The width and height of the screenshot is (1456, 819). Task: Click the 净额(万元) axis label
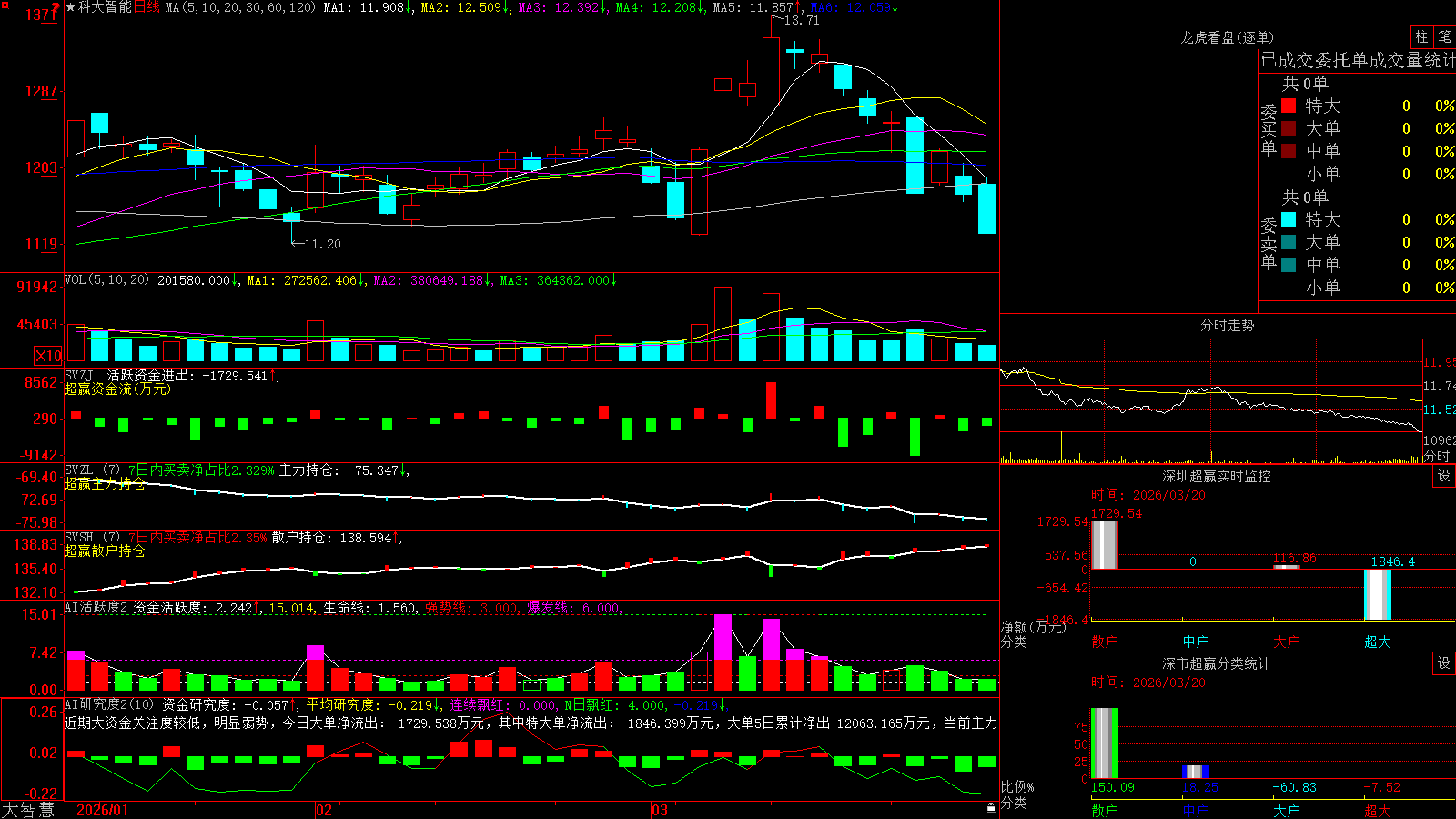[x=1033, y=627]
